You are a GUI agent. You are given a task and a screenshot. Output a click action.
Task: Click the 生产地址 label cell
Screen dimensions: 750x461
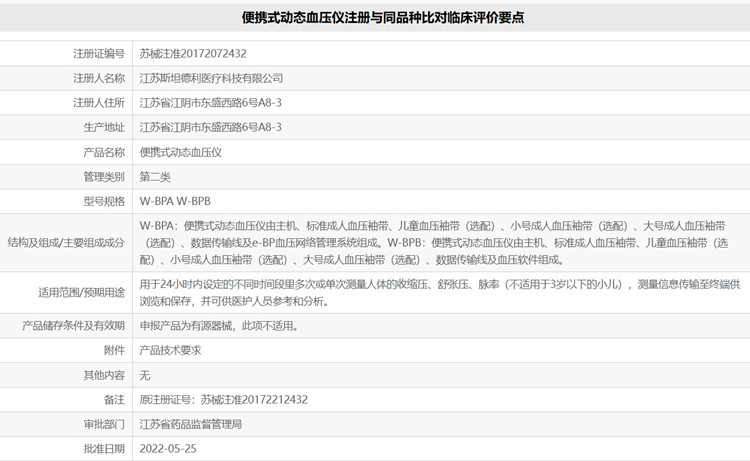click(x=104, y=128)
